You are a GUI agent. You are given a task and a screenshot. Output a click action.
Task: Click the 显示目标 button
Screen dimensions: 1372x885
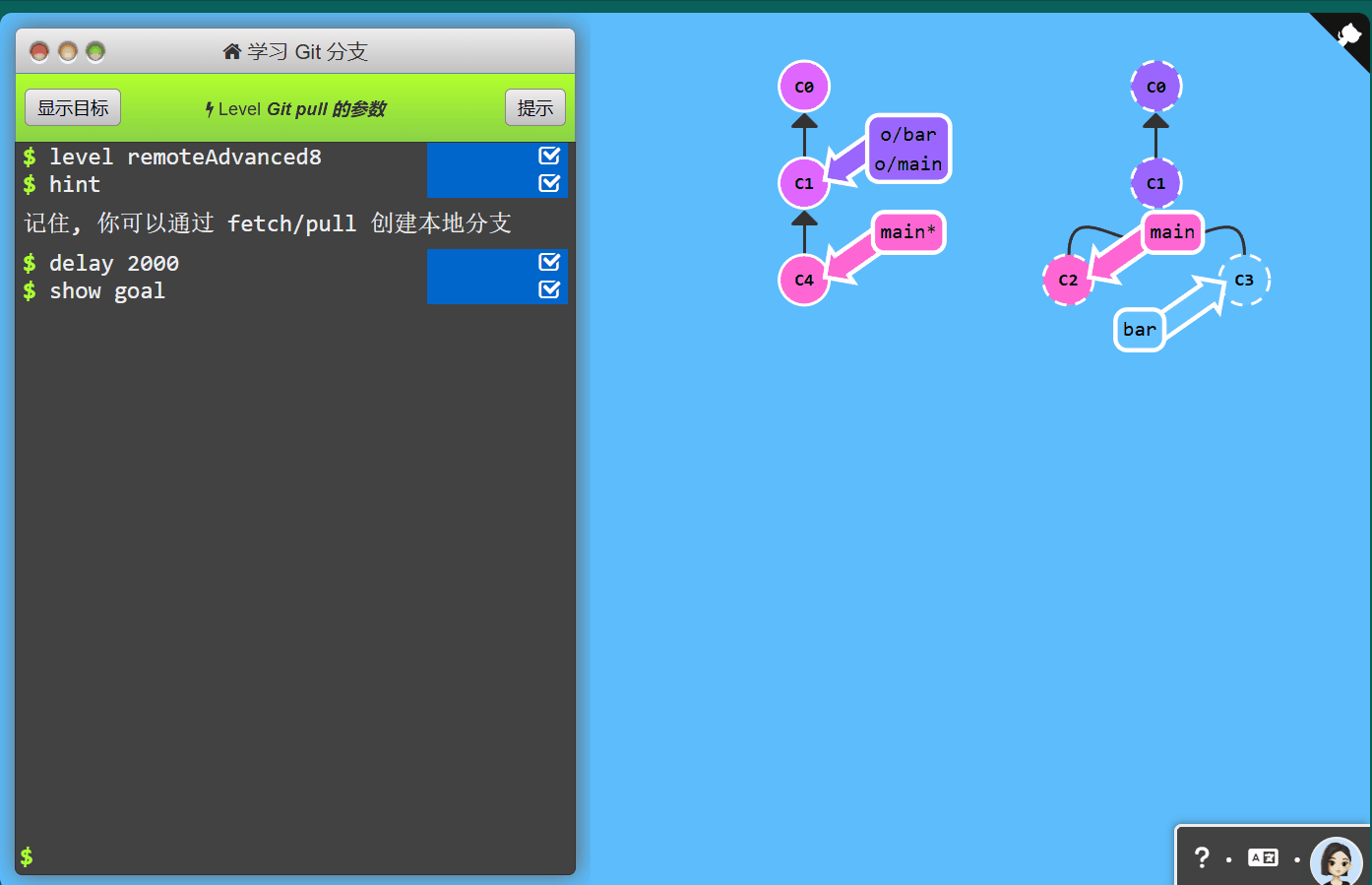73,107
